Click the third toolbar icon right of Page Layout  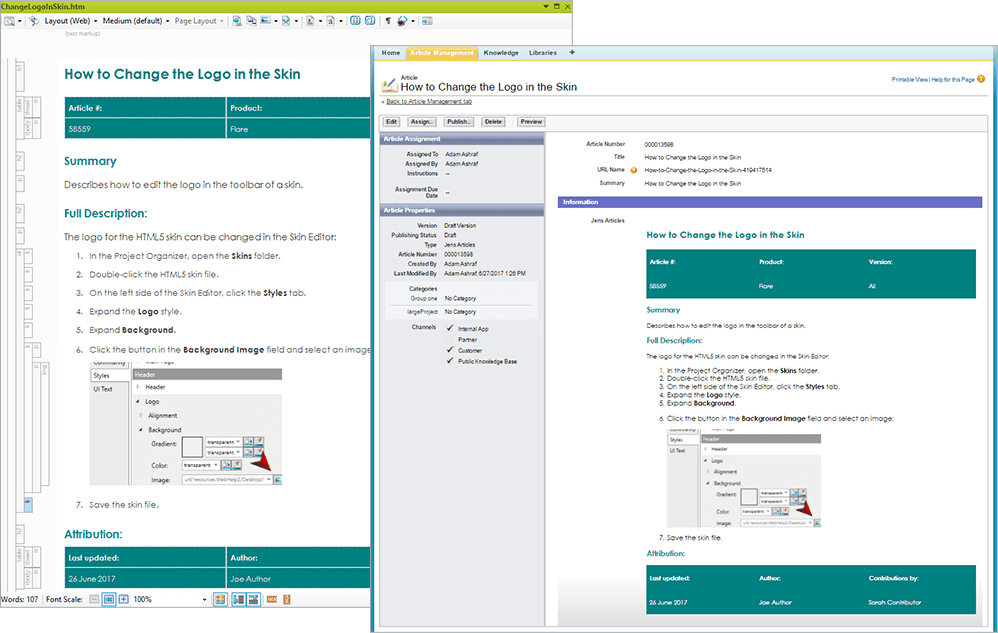click(x=265, y=21)
